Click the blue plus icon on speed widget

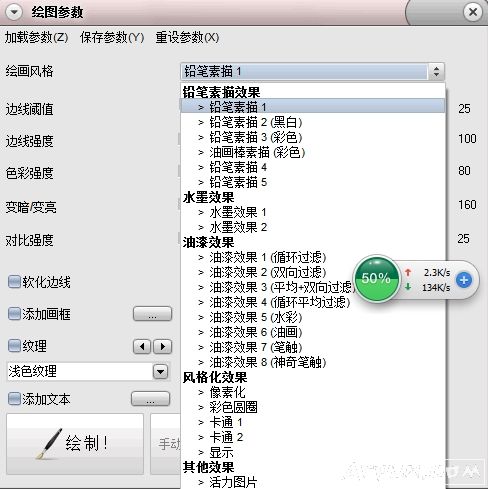(464, 280)
